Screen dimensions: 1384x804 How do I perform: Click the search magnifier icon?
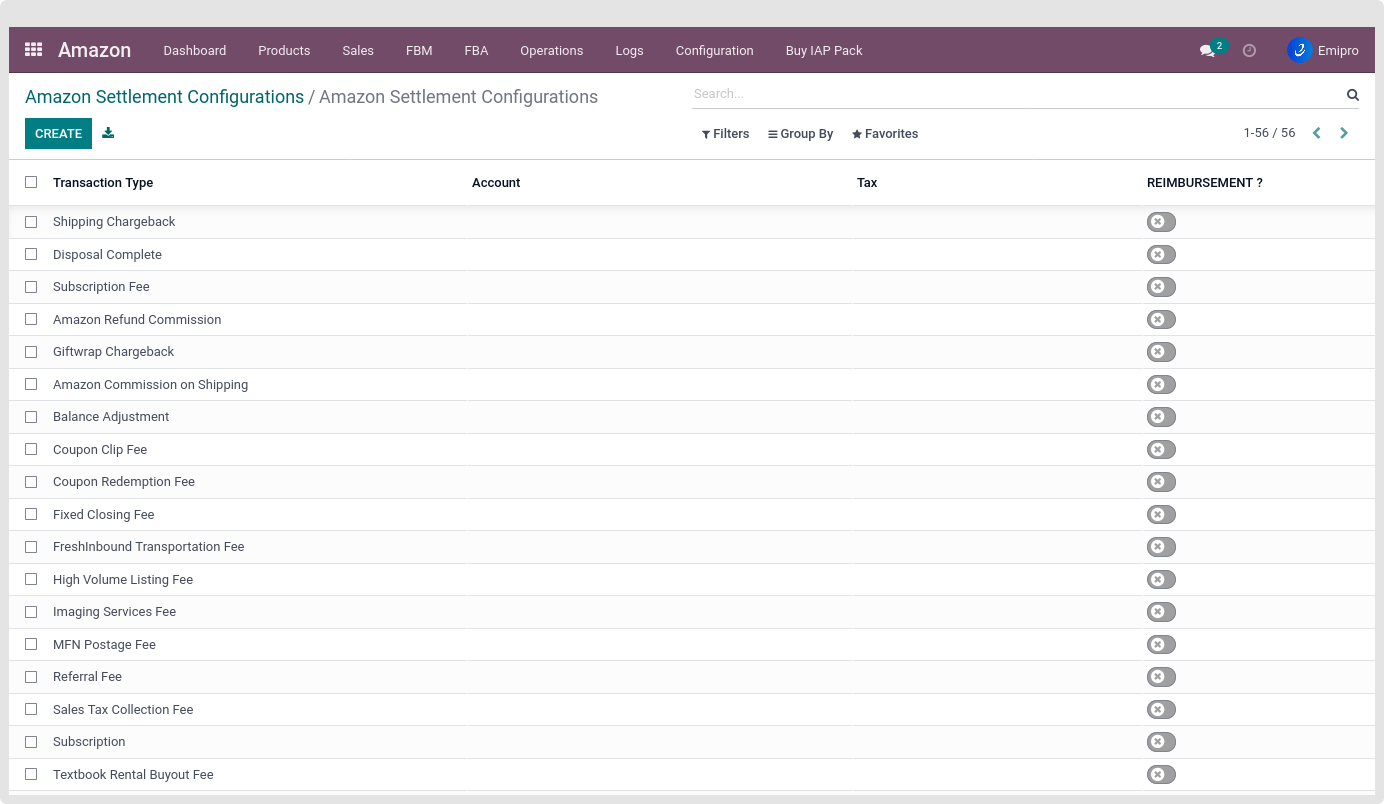pos(1352,95)
